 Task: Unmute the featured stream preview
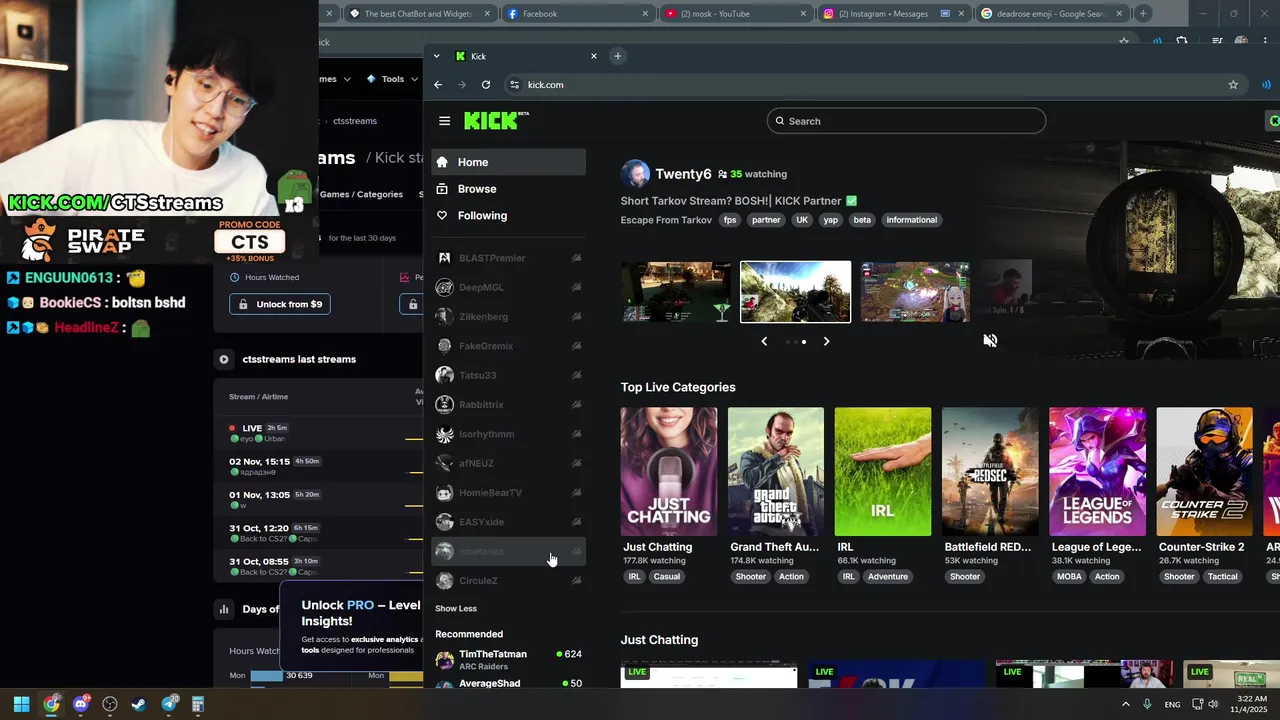click(990, 340)
